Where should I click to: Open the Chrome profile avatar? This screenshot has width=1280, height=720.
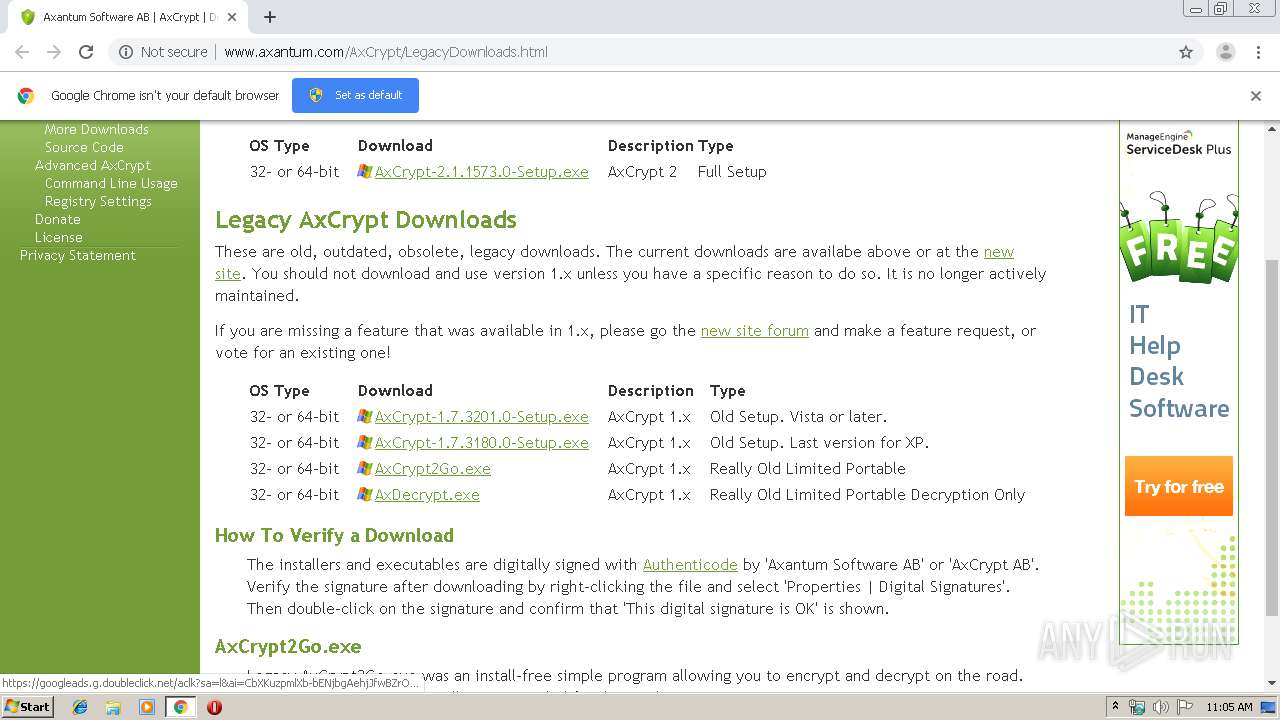click(x=1225, y=52)
